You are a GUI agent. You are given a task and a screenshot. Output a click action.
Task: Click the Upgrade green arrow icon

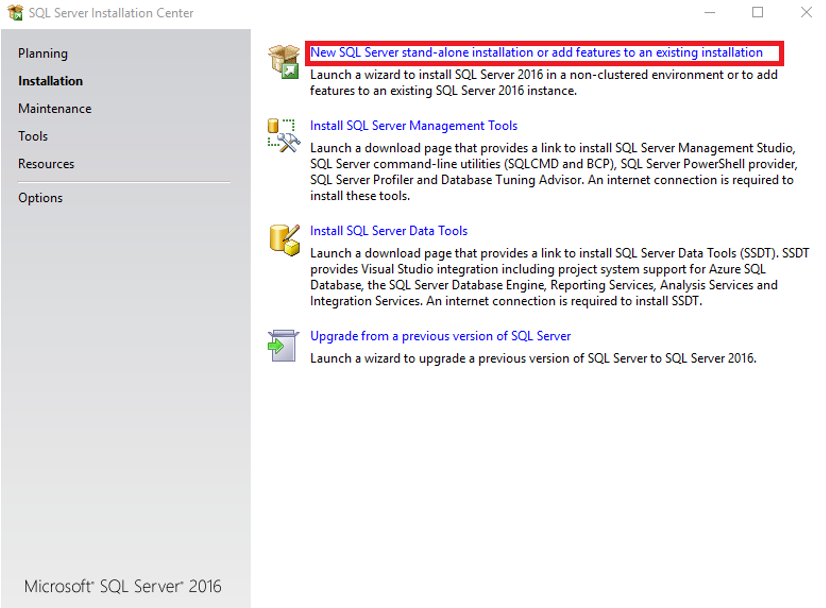(283, 346)
